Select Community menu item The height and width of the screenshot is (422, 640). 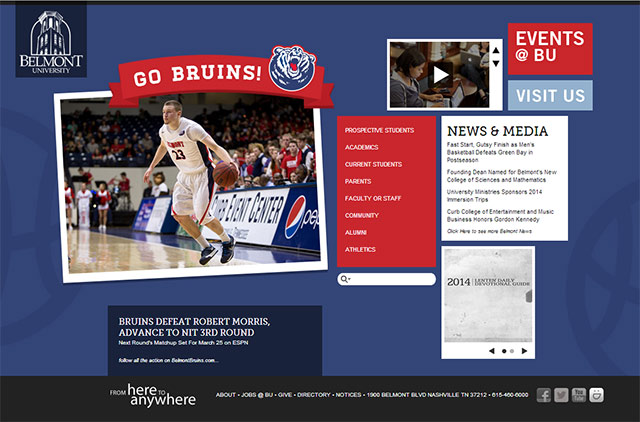point(362,215)
